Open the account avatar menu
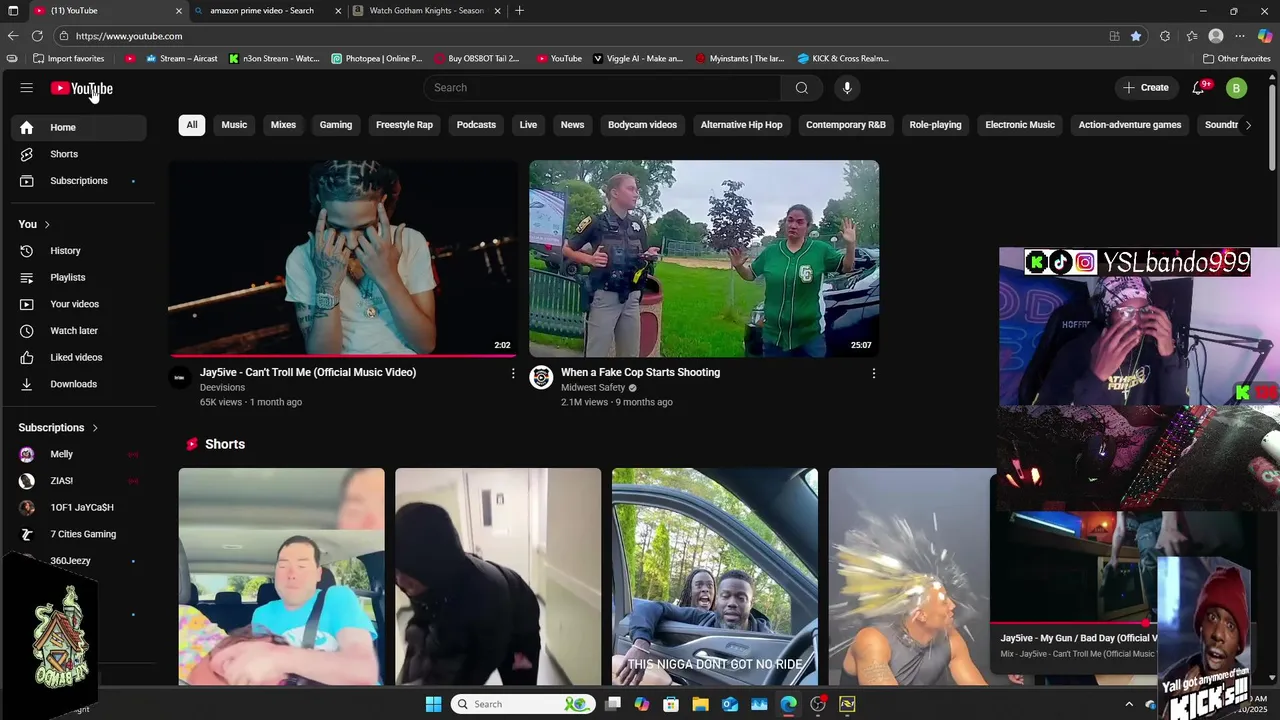 [x=1236, y=88]
